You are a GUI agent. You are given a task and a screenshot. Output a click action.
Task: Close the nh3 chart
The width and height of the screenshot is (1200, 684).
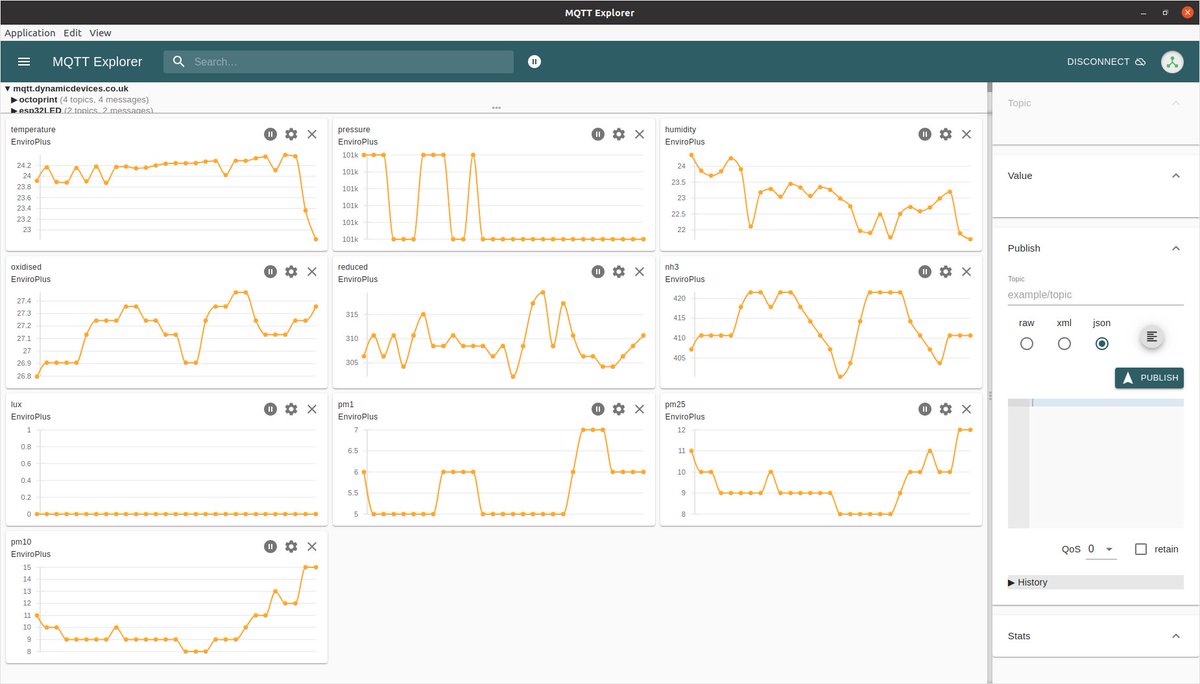966,271
